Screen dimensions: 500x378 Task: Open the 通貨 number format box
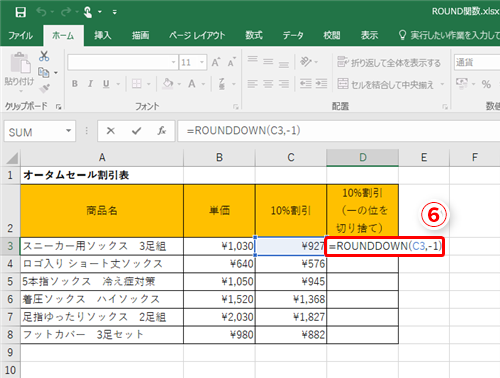[x=477, y=62]
